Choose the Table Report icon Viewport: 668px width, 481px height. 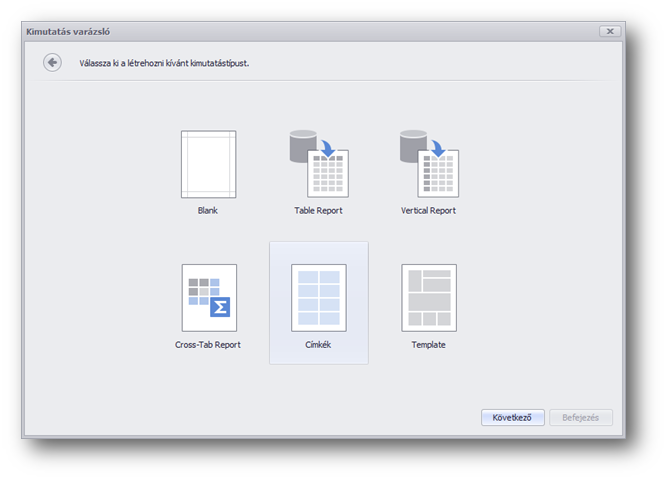click(318, 164)
